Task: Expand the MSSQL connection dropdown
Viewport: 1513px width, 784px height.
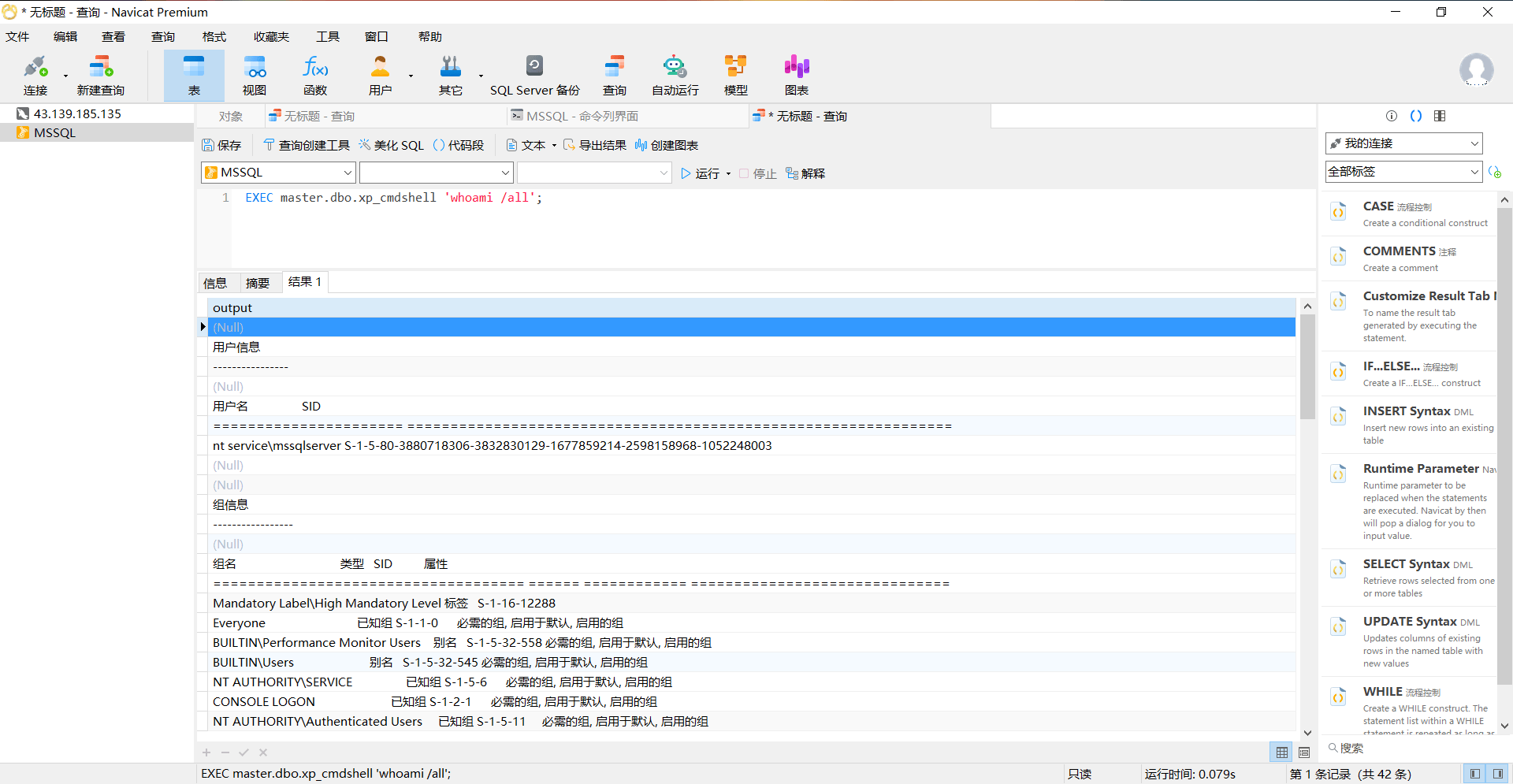Action: [x=278, y=173]
